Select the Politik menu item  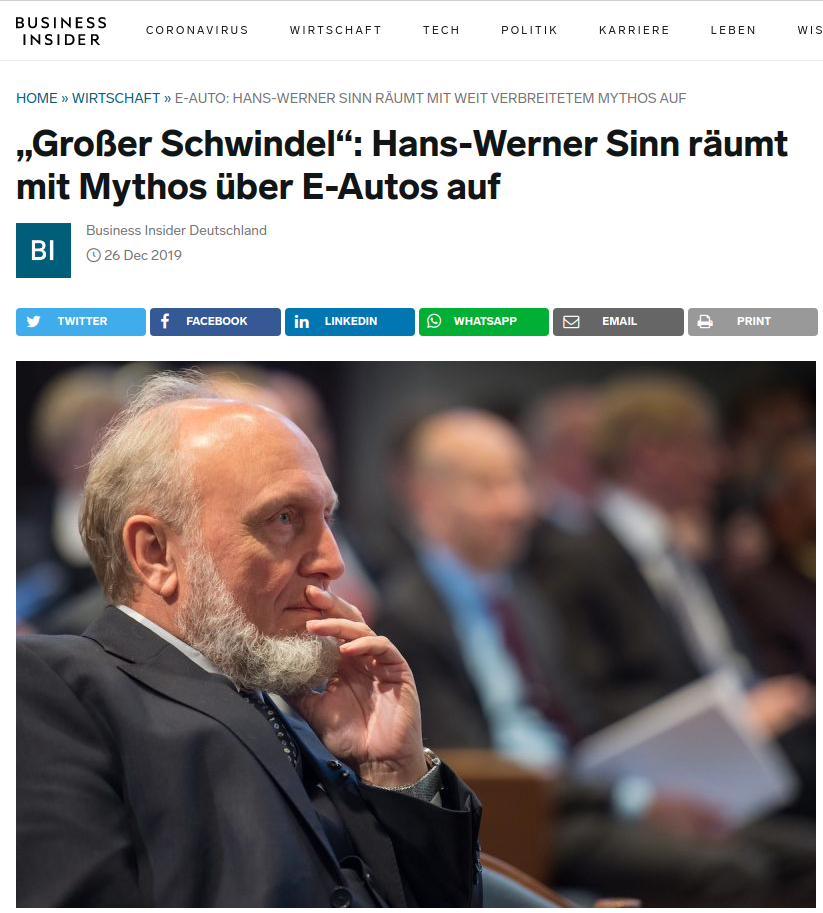tap(529, 30)
